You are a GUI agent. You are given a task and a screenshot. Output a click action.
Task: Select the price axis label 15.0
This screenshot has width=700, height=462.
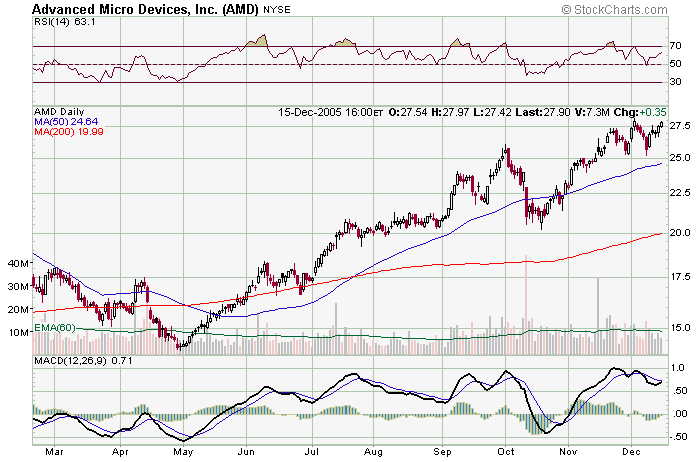click(x=680, y=328)
